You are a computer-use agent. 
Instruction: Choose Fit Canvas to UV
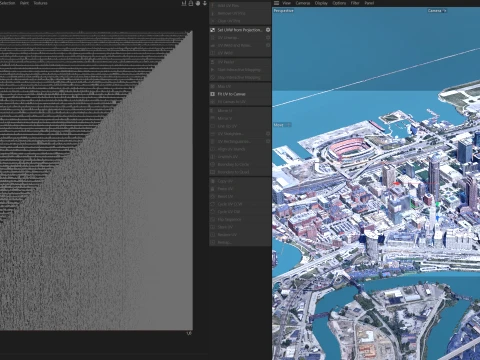click(x=240, y=102)
